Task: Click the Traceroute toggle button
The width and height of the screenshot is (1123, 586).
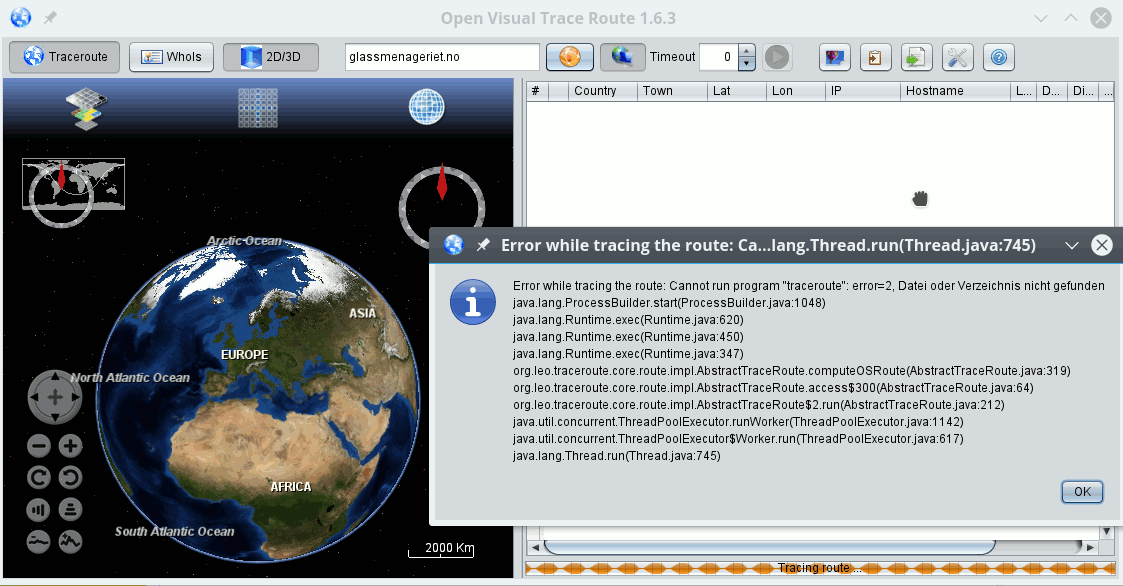Action: 64,57
